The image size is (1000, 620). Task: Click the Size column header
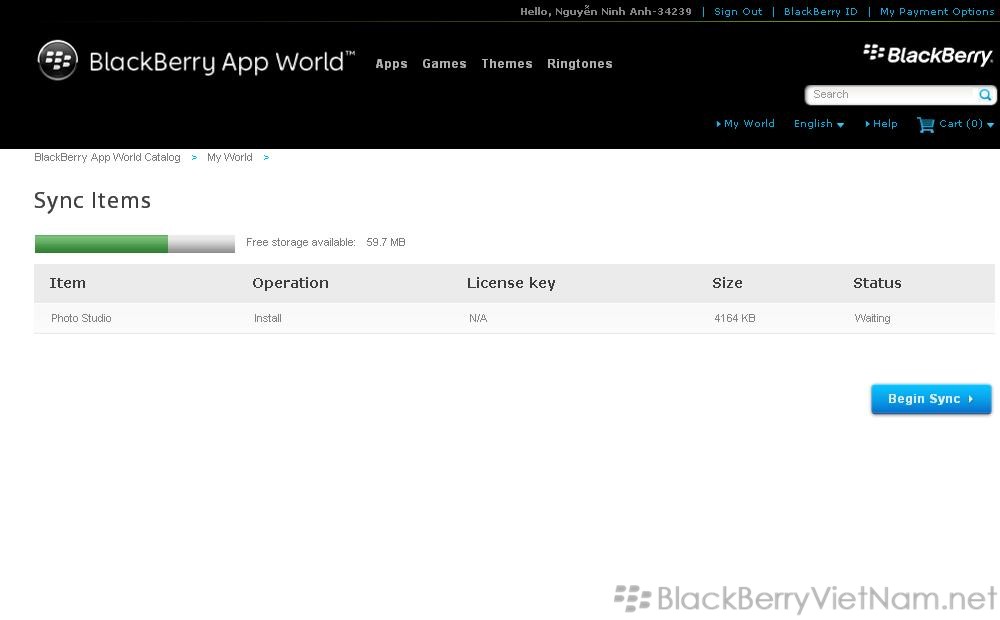coord(727,283)
